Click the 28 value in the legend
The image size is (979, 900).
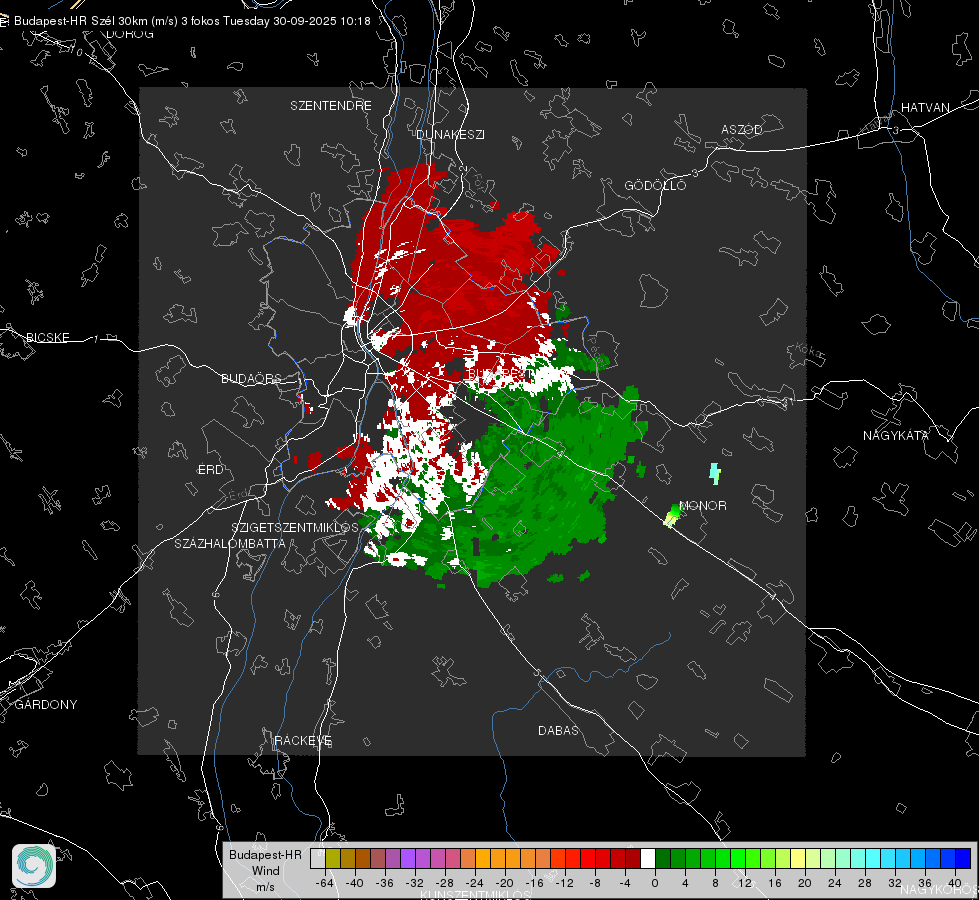pos(865,883)
